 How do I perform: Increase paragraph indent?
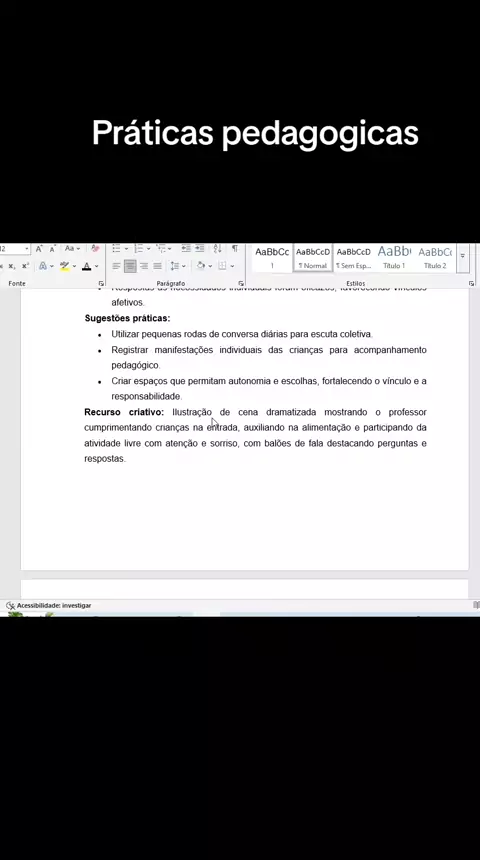(x=200, y=249)
